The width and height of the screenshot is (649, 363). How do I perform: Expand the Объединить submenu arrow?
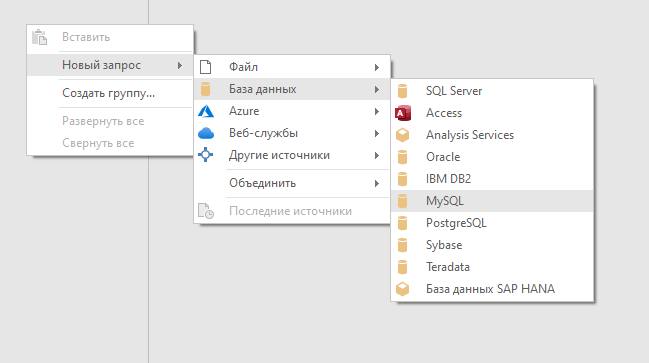[377, 183]
